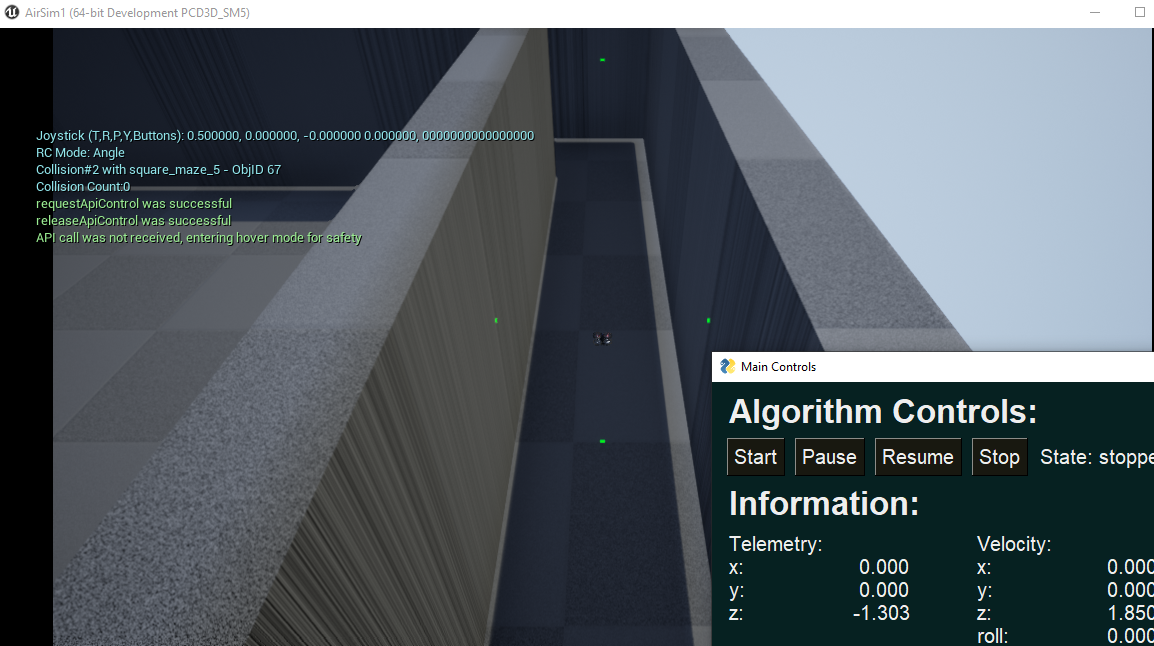Click the green marker near the top corridor
The width and height of the screenshot is (1154, 646).
point(602,60)
